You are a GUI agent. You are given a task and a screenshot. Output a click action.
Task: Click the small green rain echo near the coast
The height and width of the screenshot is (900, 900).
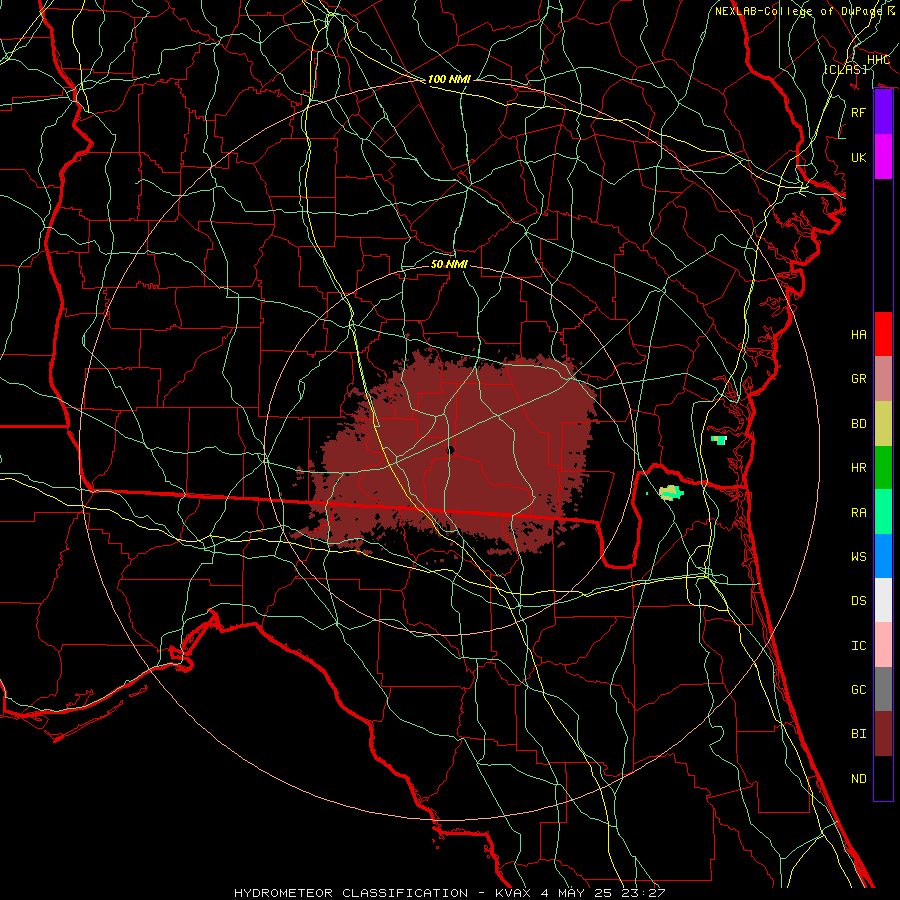coord(719,440)
